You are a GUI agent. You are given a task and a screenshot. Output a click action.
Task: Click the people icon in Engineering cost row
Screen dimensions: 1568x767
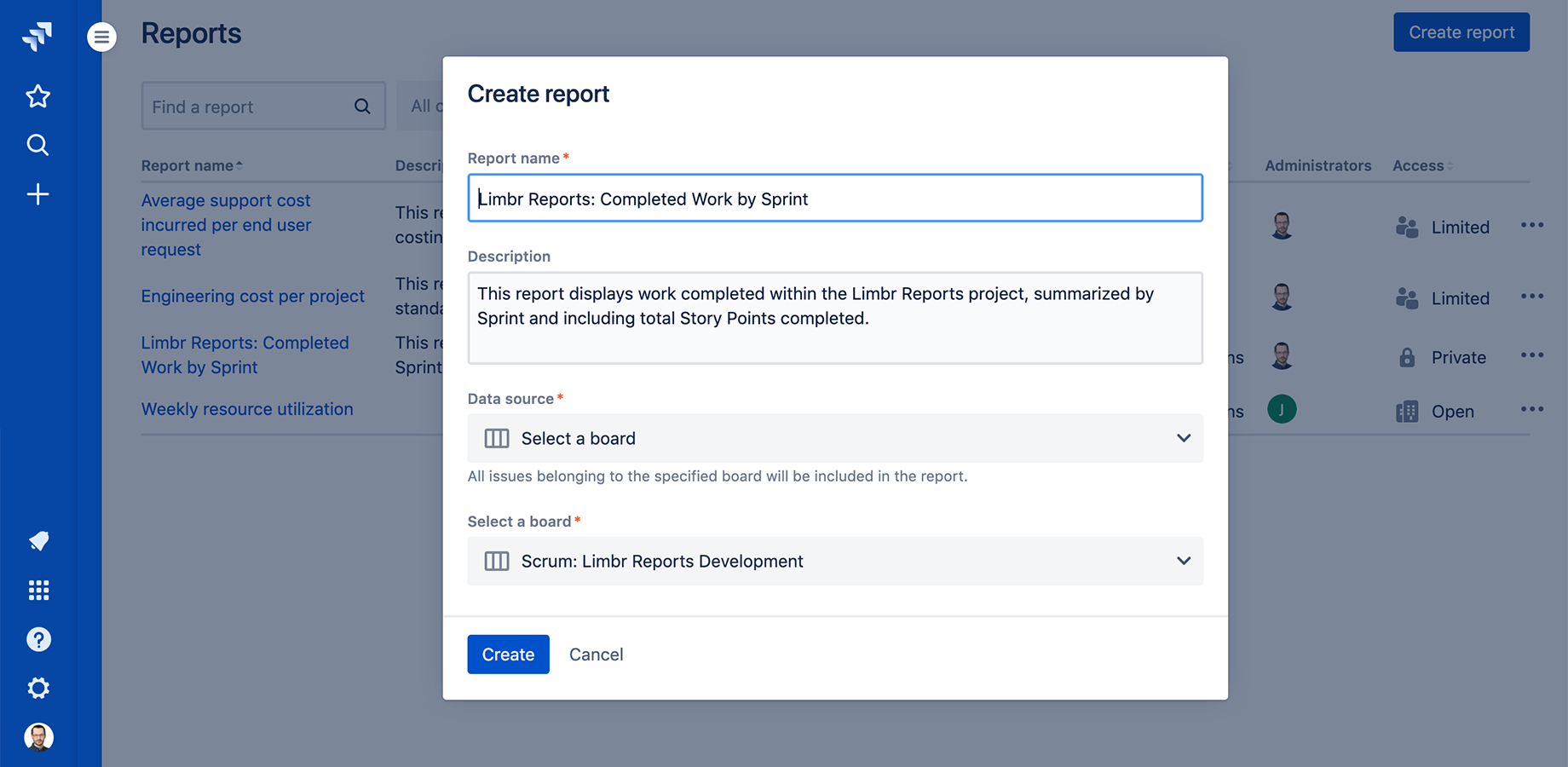[1407, 298]
